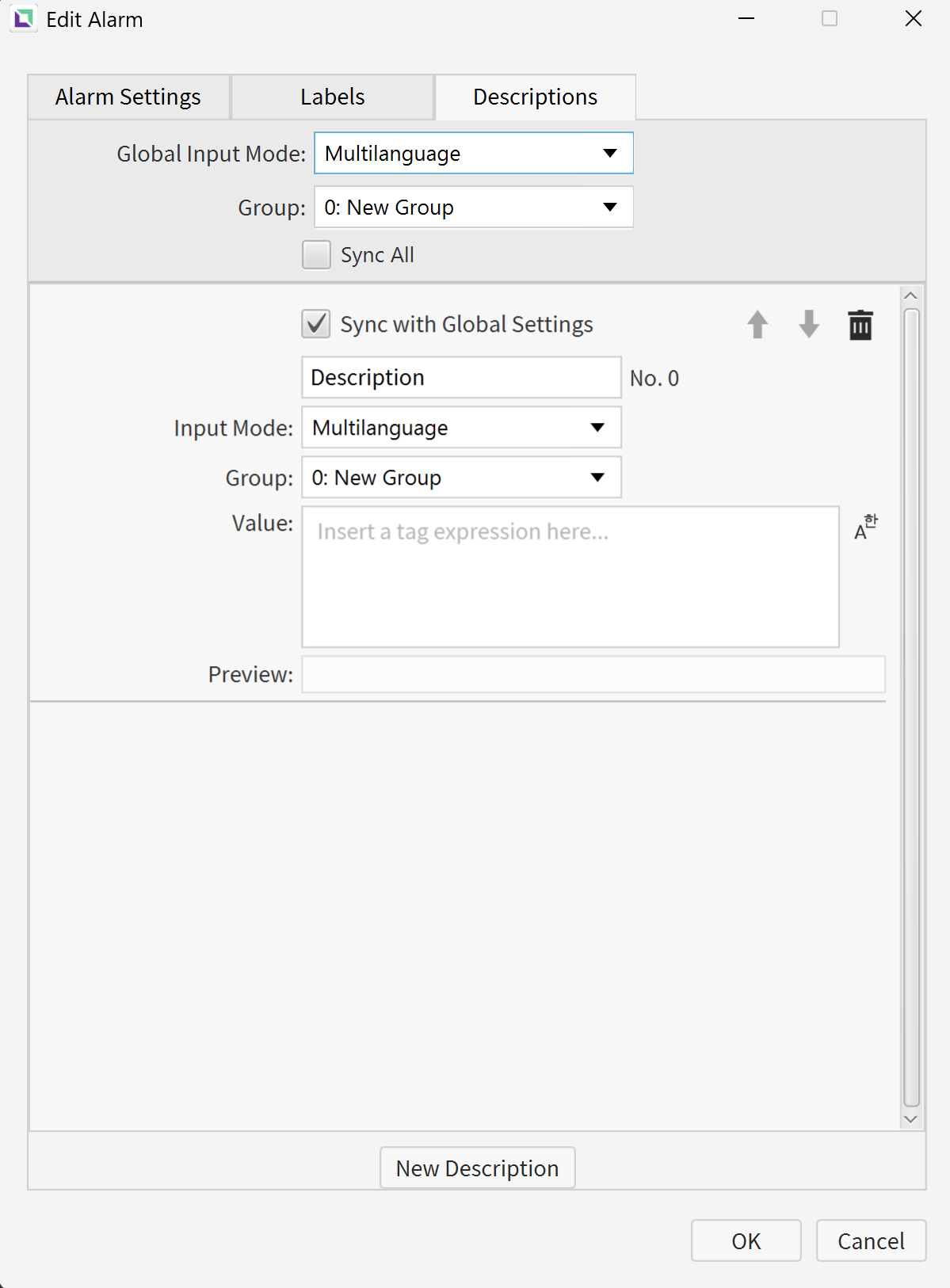Cancel the Edit Alarm dialog
Screen dimensions: 950x1288
[x=872, y=1240]
